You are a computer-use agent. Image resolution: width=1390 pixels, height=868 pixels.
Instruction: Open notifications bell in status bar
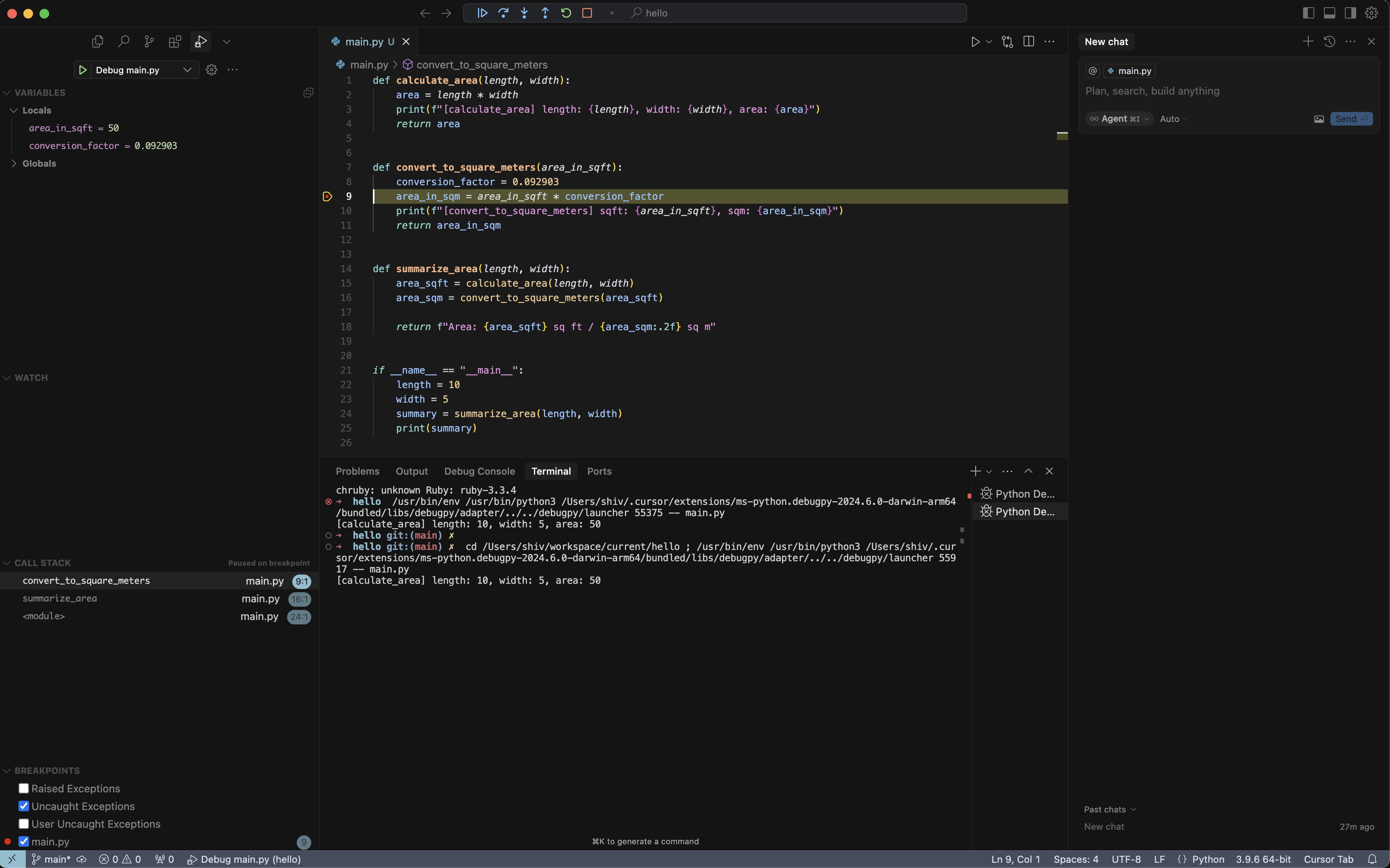(x=1372, y=860)
